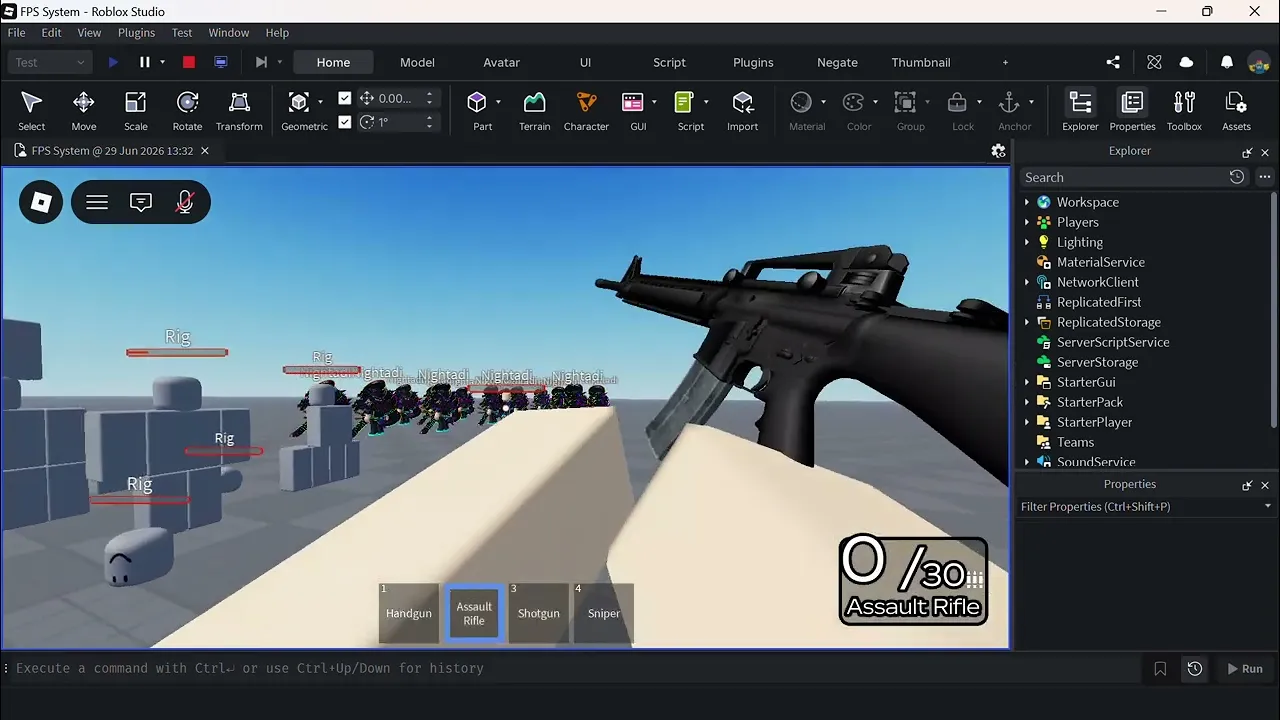Open the Import tool

pyautogui.click(x=742, y=110)
